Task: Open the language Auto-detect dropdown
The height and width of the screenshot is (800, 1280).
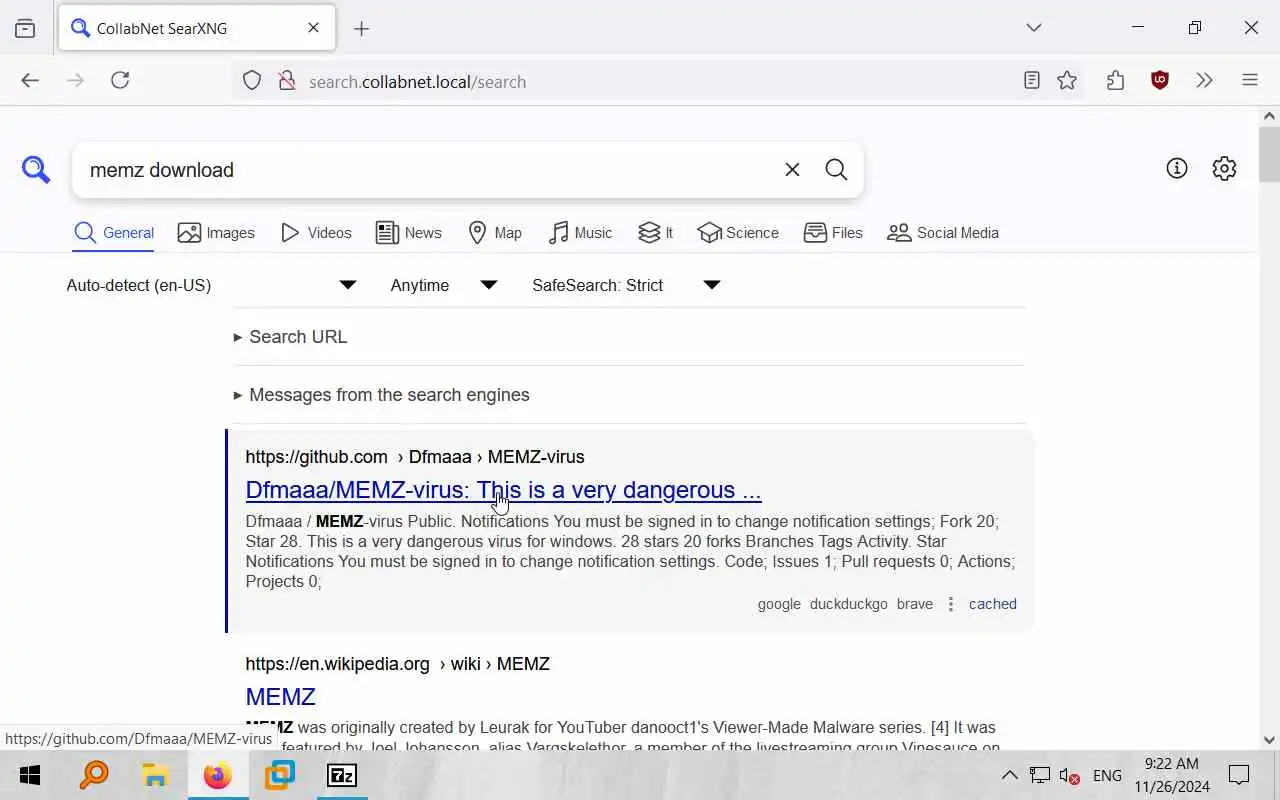Action: pos(211,285)
